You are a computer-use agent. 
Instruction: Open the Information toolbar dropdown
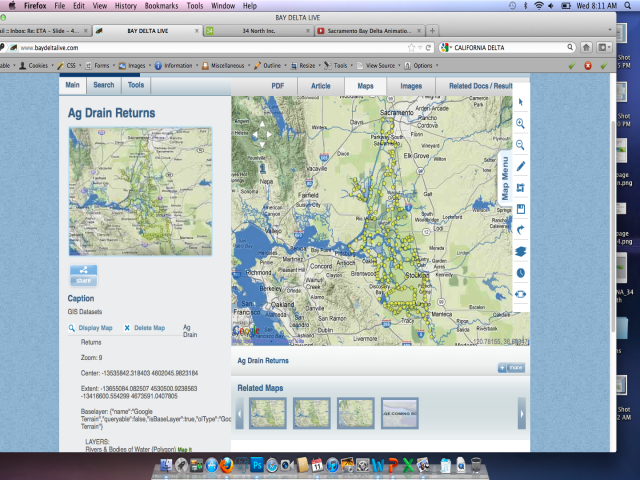click(x=176, y=65)
